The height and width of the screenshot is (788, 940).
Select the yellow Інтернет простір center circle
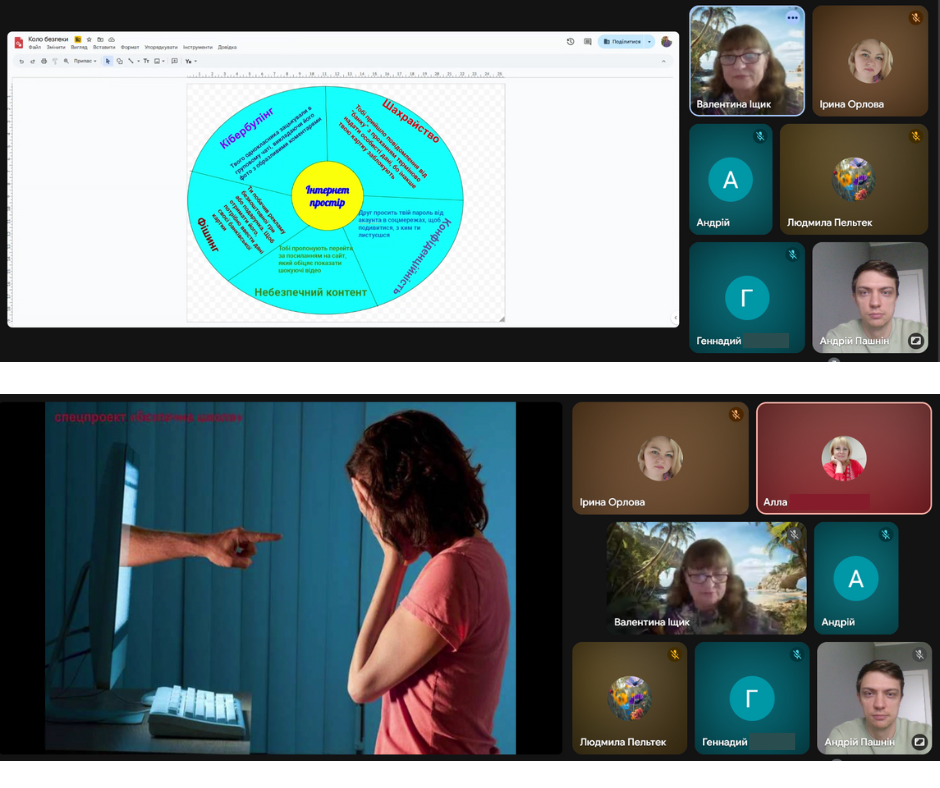pyautogui.click(x=327, y=195)
